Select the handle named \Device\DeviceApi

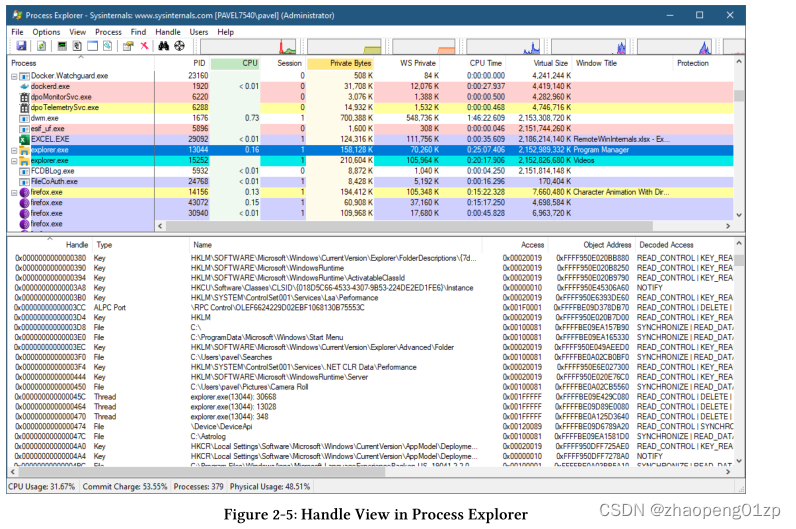coord(221,426)
